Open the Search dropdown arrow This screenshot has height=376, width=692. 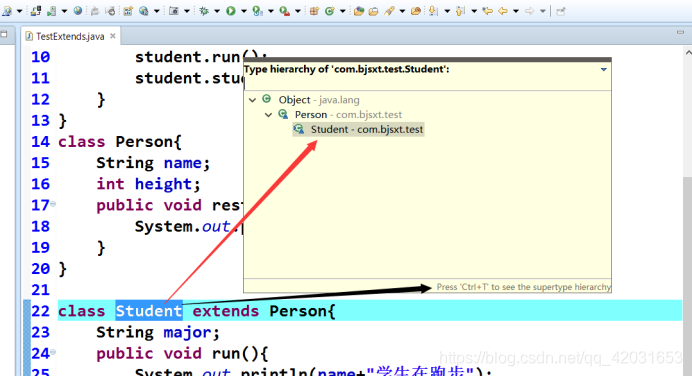(x=402, y=11)
